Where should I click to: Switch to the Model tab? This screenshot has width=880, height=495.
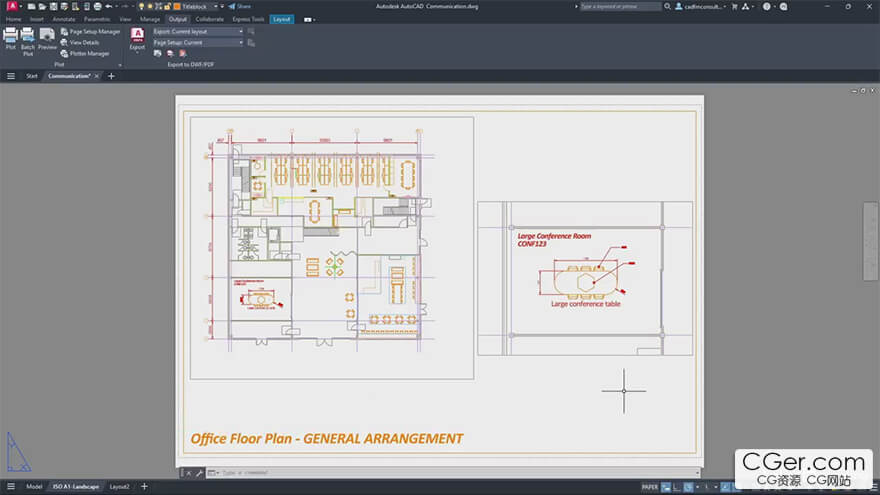[x=34, y=487]
